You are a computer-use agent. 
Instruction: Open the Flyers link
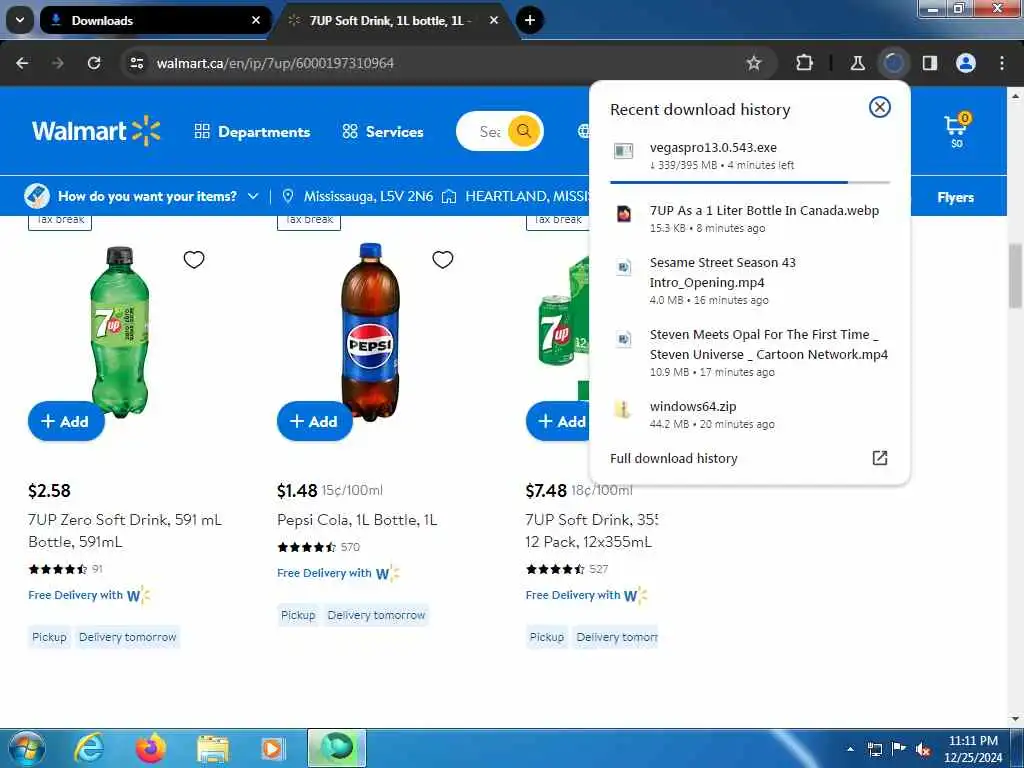955,197
